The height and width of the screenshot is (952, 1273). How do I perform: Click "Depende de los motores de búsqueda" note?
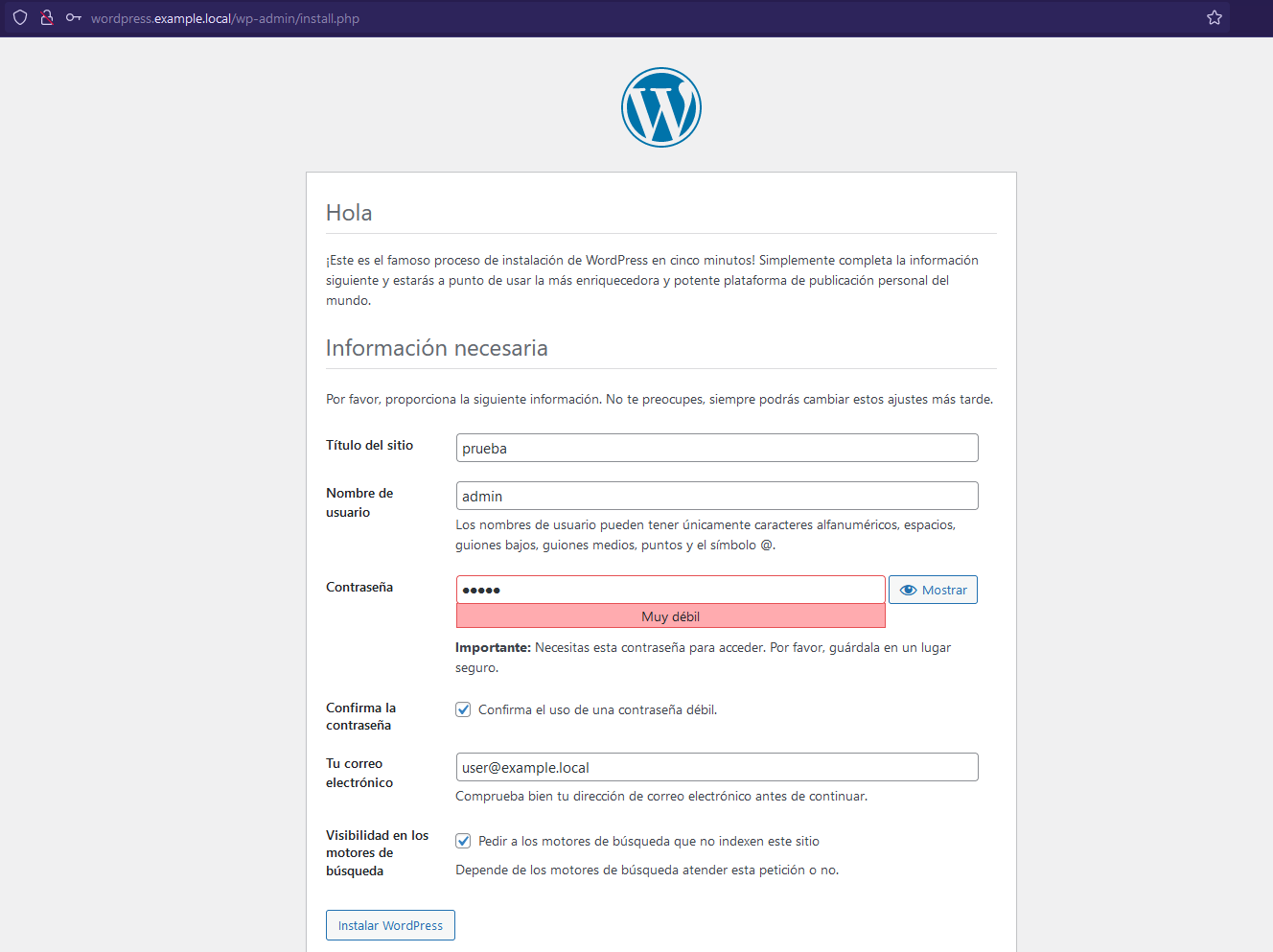[647, 870]
